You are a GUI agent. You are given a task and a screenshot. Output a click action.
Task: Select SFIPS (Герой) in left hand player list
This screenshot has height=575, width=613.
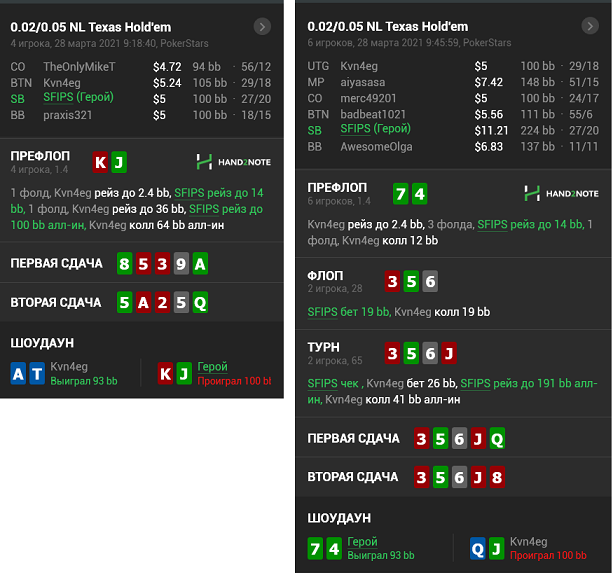(78, 98)
